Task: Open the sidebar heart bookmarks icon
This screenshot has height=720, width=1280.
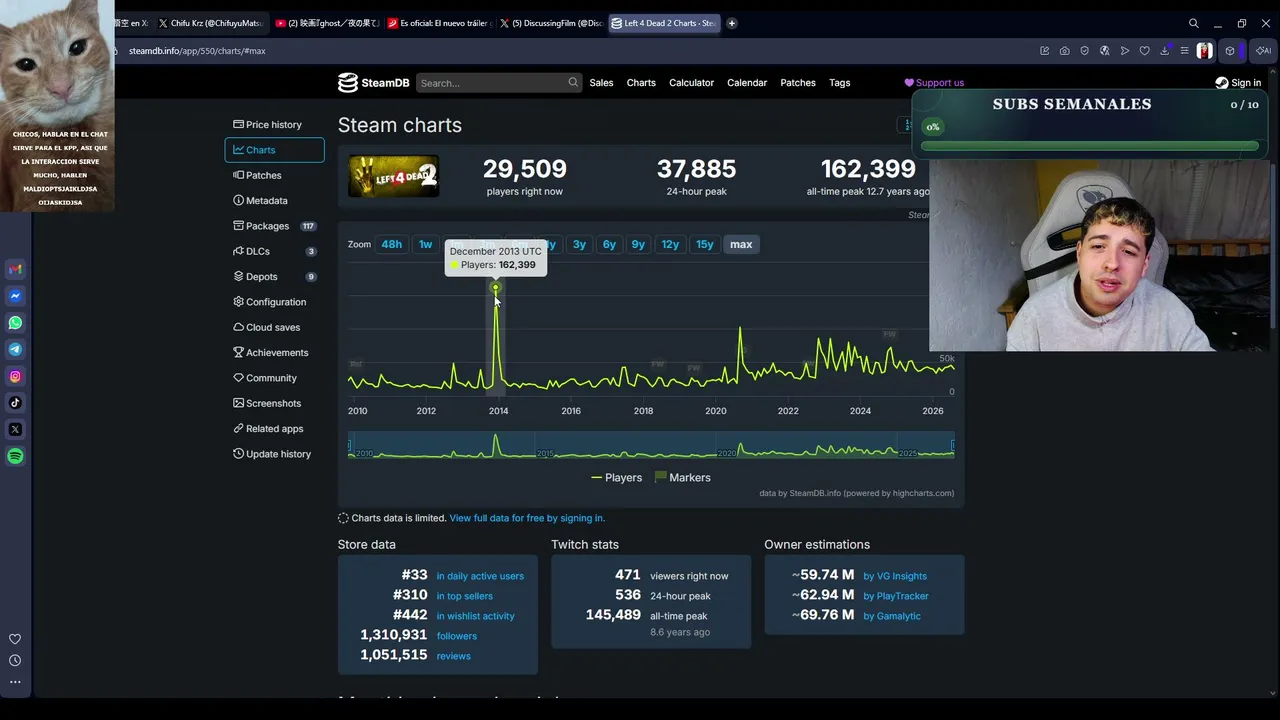Action: click(x=15, y=639)
